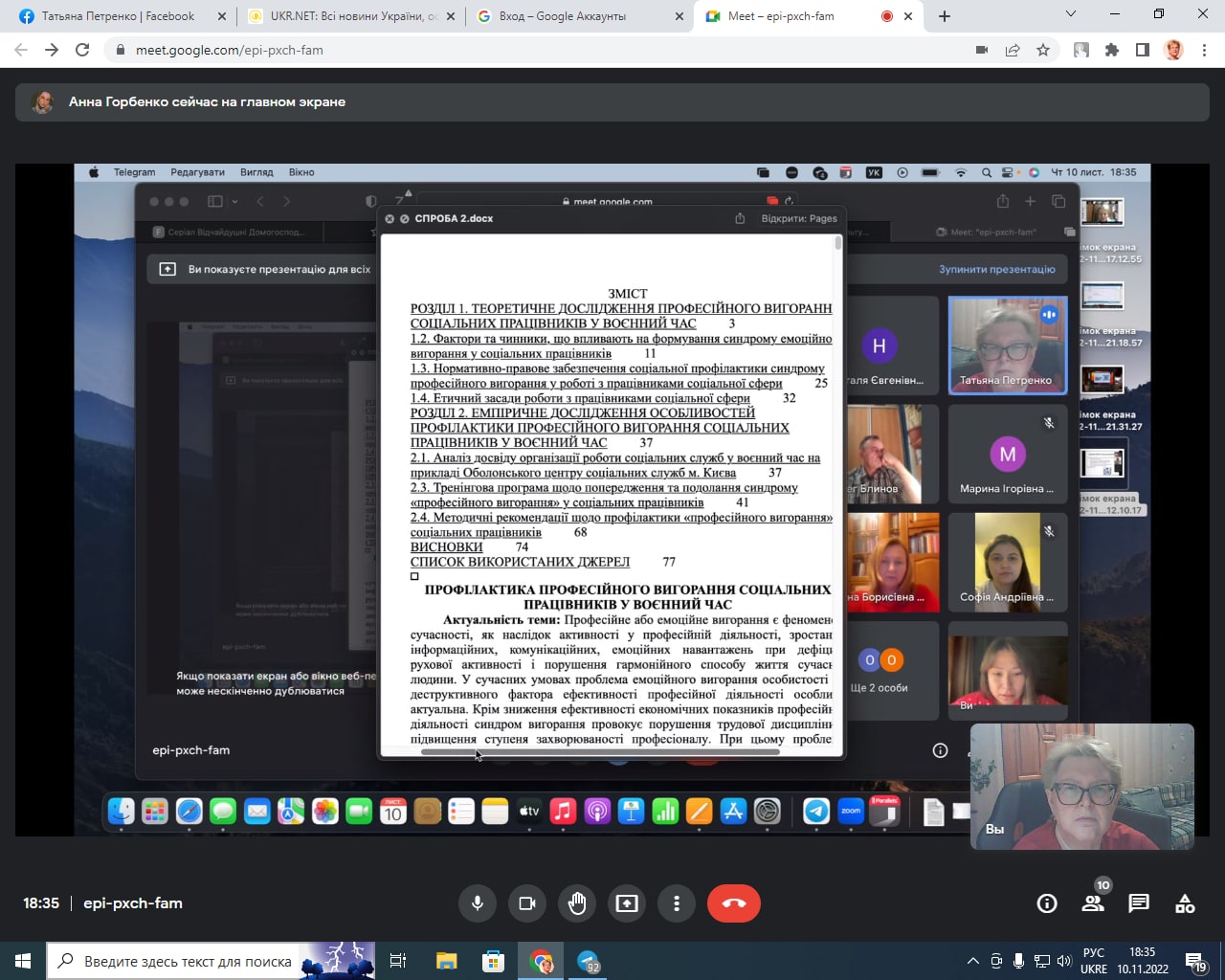The height and width of the screenshot is (980, 1225).
Task: Switch to the UKR.NET news tab
Action: (x=349, y=16)
